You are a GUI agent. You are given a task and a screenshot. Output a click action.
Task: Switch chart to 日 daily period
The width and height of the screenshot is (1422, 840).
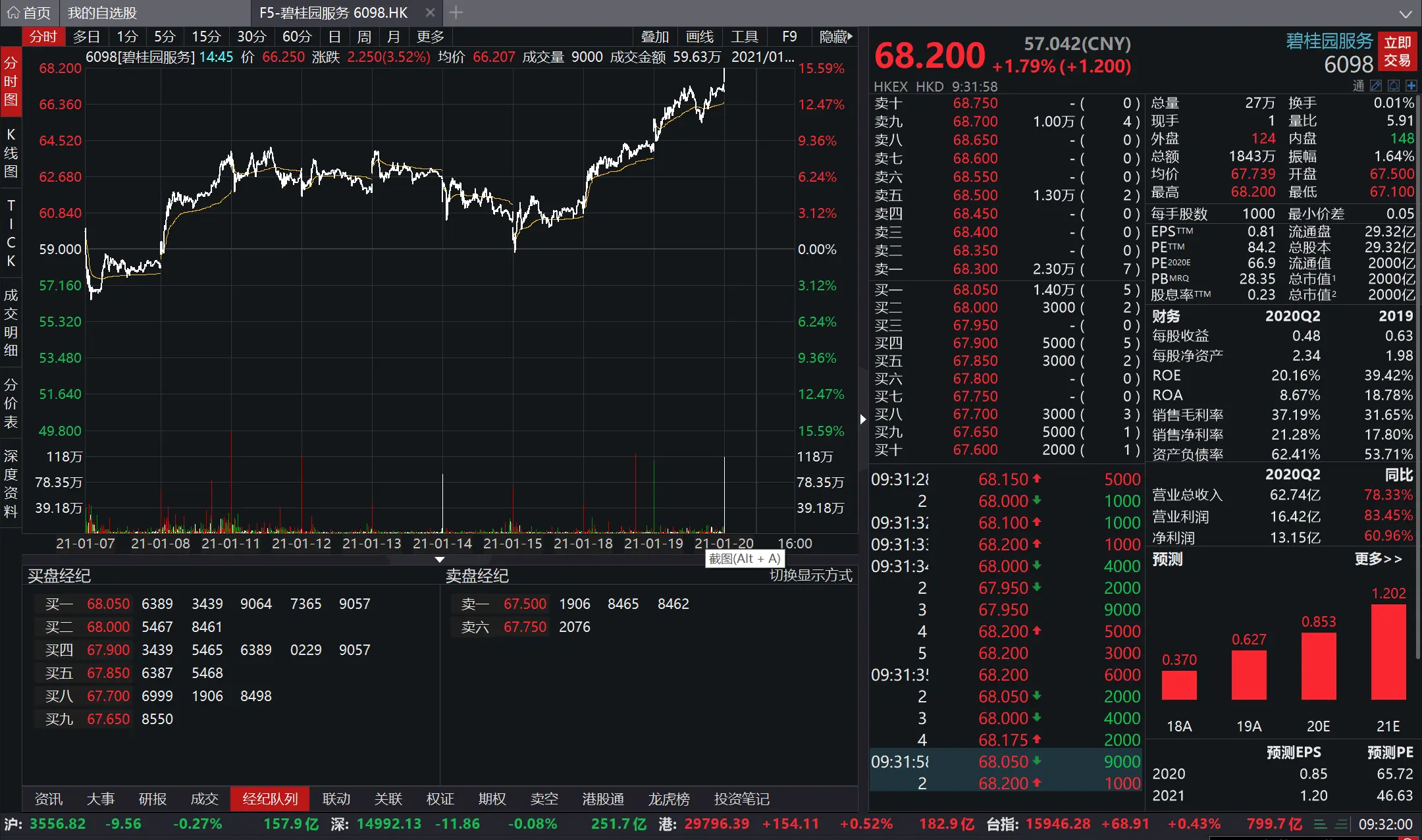(x=334, y=37)
